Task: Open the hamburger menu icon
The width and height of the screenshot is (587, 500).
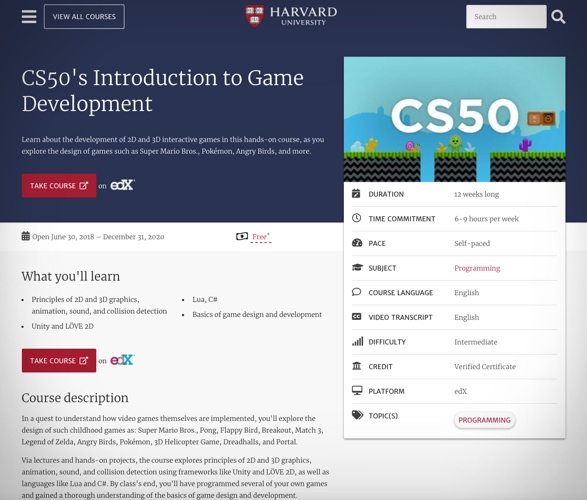Action: [29, 16]
